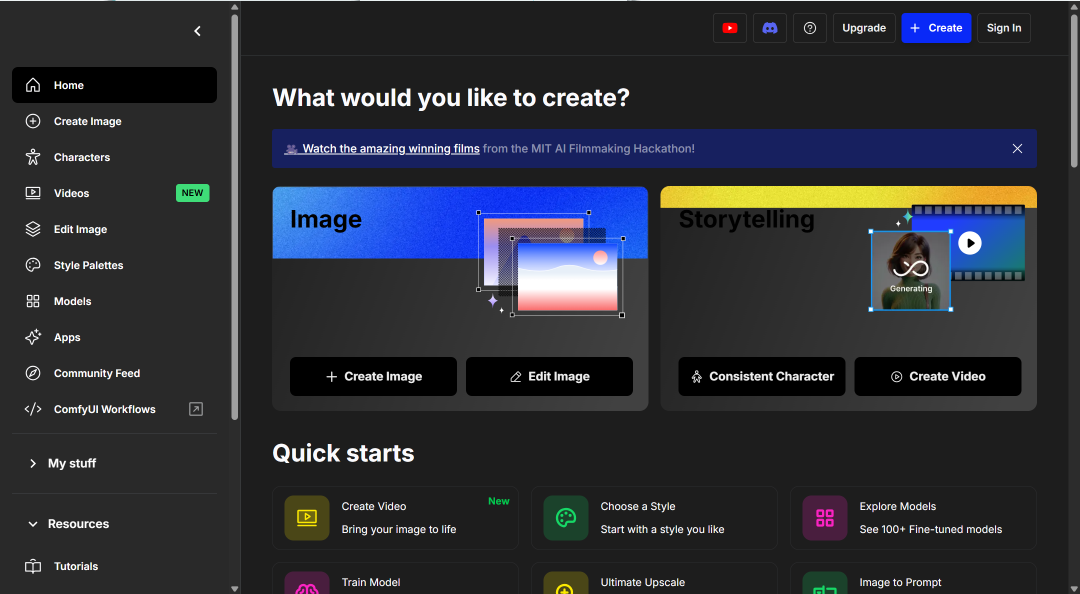Collapse the sidebar with the back chevron
The image size is (1080, 594).
pos(198,31)
